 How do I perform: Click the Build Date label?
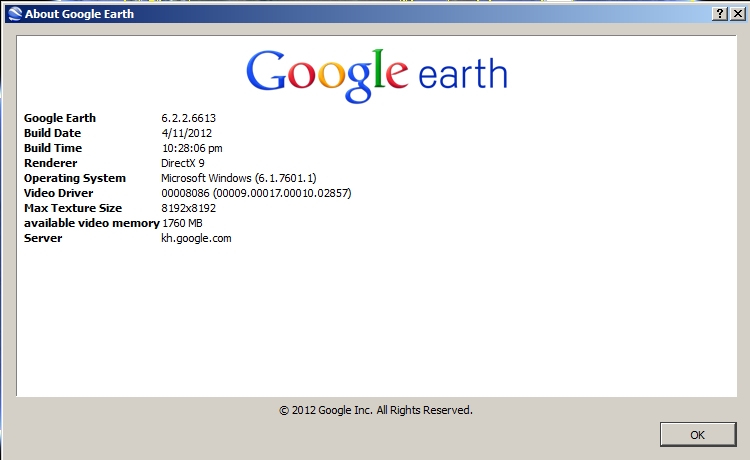(53, 133)
